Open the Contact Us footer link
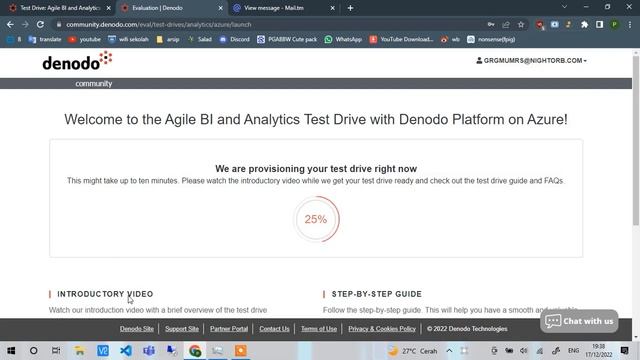 click(x=274, y=329)
